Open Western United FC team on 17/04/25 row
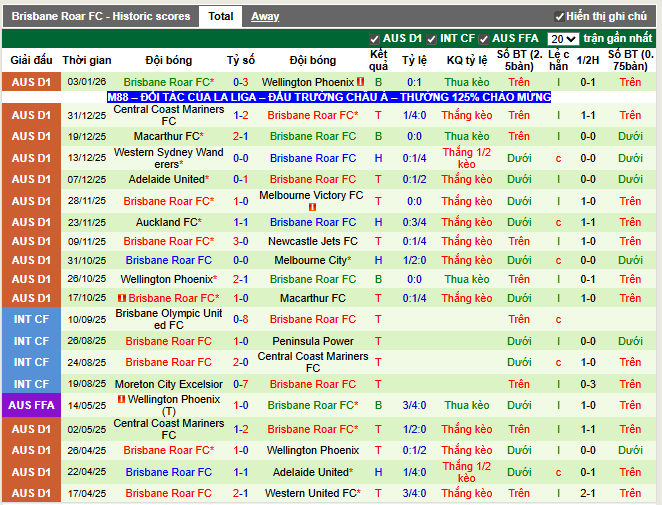Image resolution: width=662 pixels, height=505 pixels. click(310, 493)
